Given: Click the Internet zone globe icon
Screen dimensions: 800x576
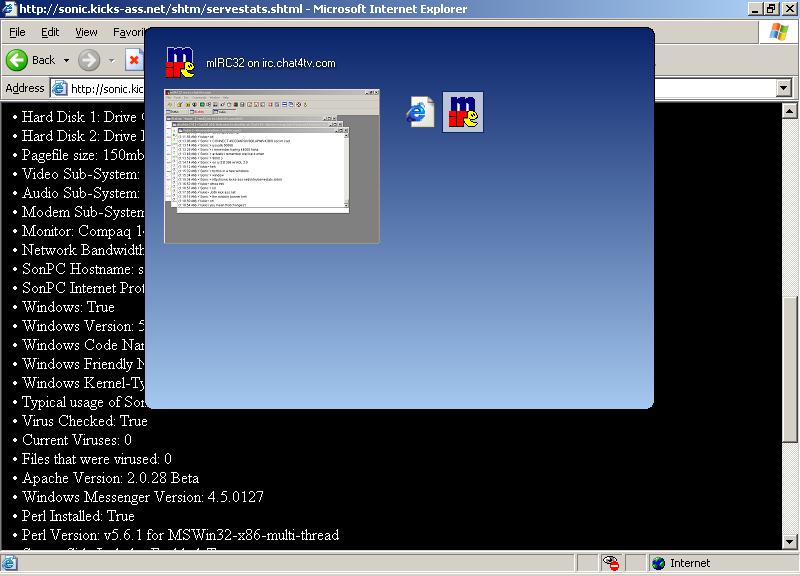Looking at the screenshot, I should [x=658, y=563].
